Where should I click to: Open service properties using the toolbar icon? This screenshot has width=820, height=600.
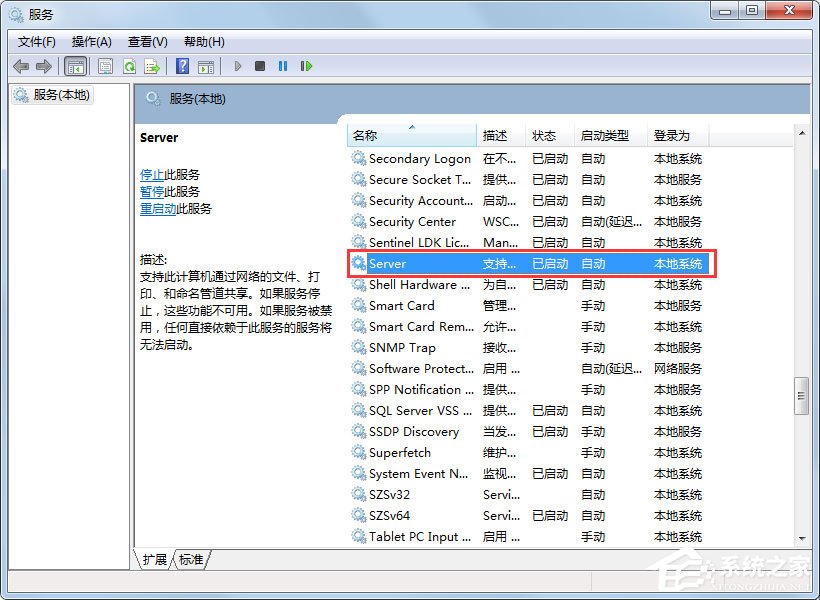coord(105,66)
